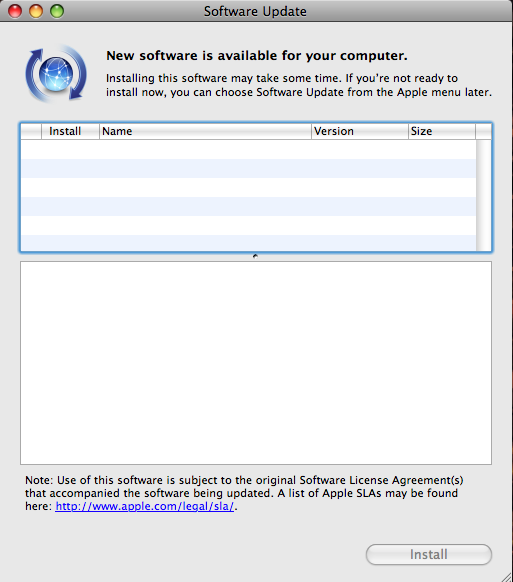Image resolution: width=513 pixels, height=582 pixels.
Task: Sort updates by the Name column header
Action: coord(205,131)
